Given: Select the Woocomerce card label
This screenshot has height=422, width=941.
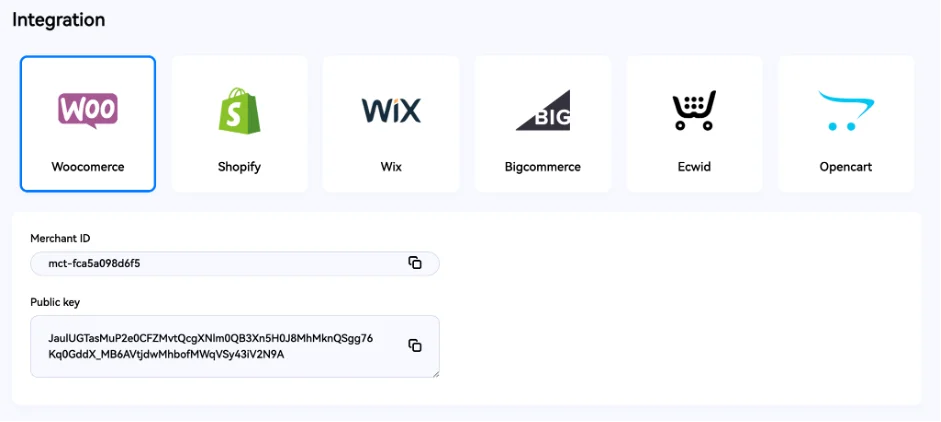Looking at the screenshot, I should point(88,167).
